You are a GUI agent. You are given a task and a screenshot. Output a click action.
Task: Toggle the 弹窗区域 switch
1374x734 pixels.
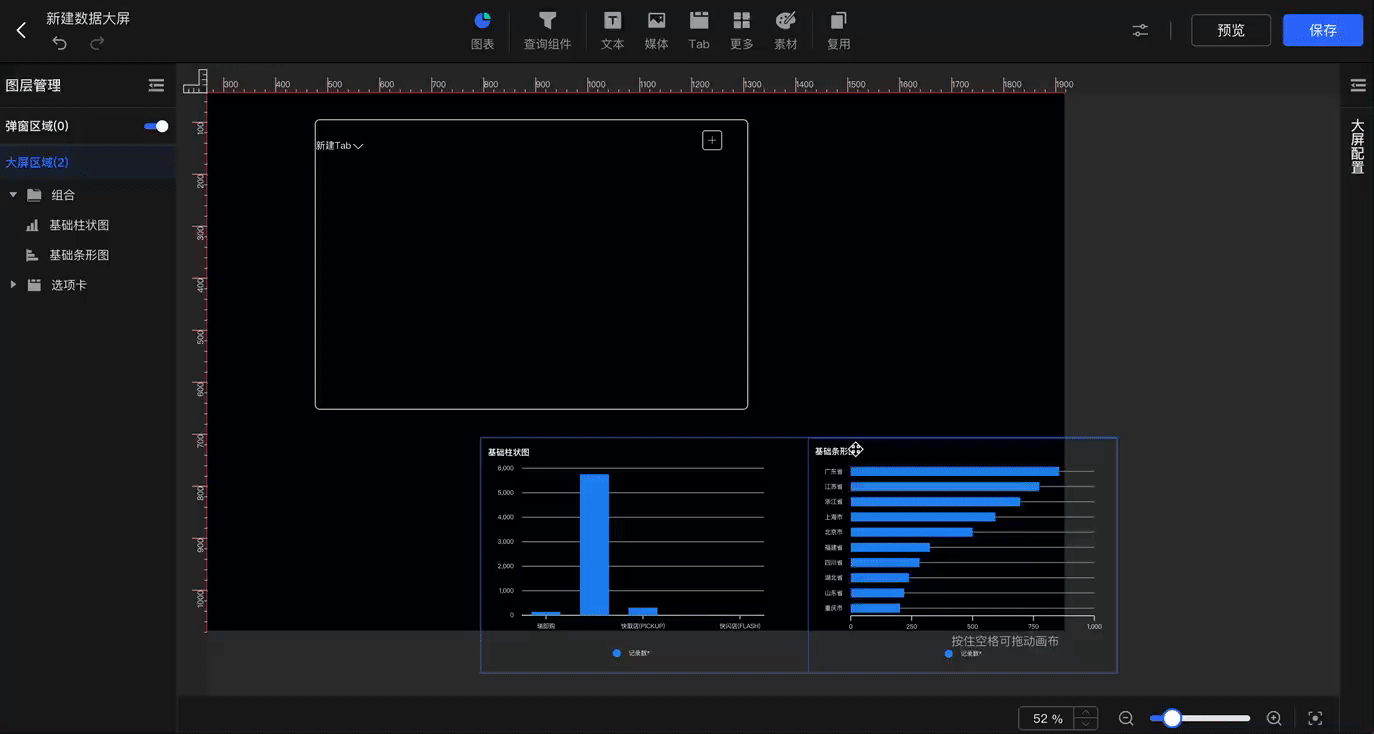pos(156,126)
